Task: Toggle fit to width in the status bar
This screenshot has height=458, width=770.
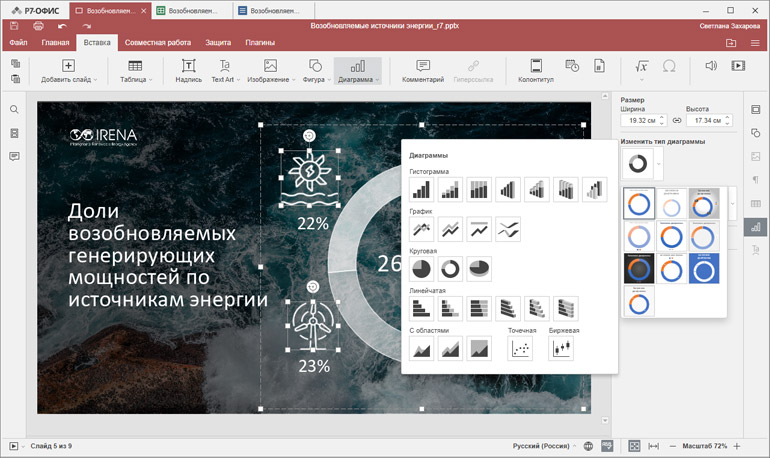Action: click(x=654, y=445)
